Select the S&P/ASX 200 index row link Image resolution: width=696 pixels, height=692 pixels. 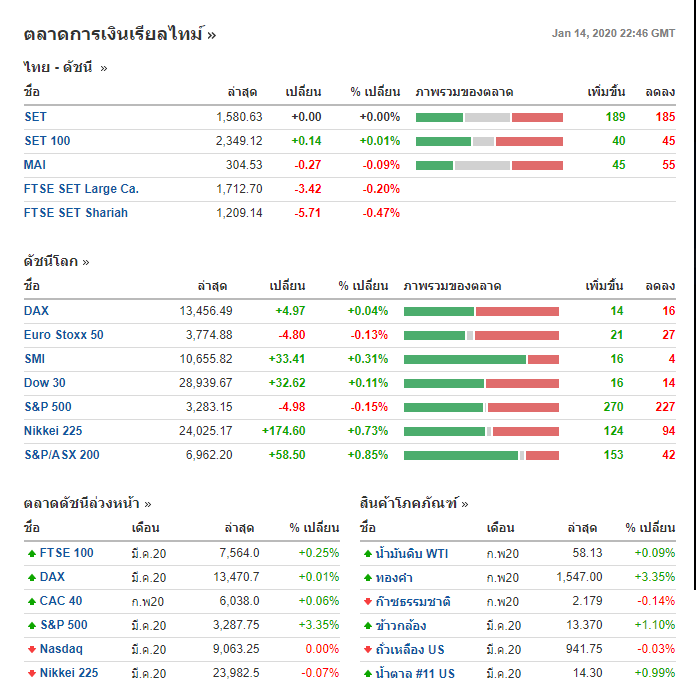point(62,455)
